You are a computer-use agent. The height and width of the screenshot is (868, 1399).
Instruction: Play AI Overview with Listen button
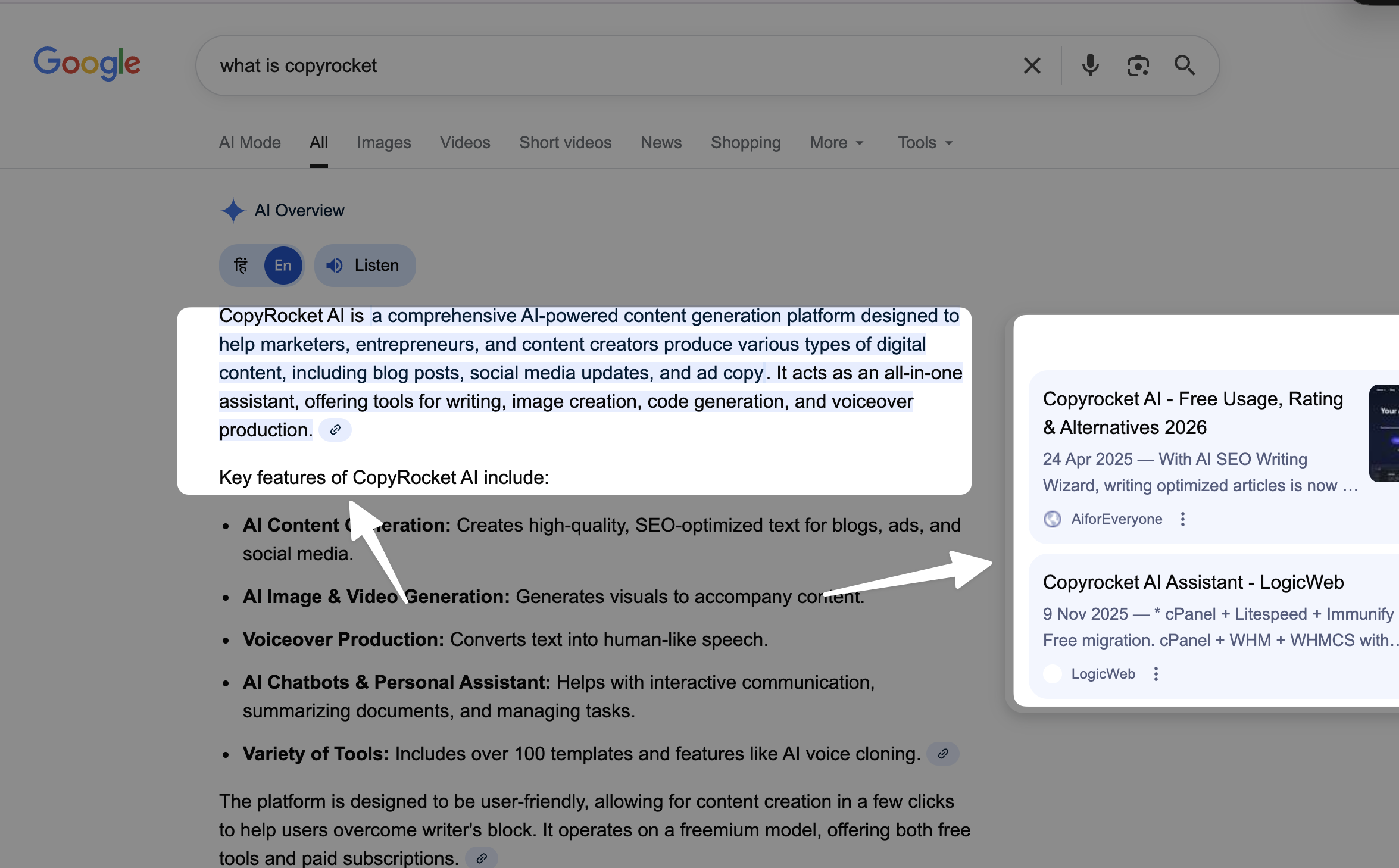tap(364, 266)
